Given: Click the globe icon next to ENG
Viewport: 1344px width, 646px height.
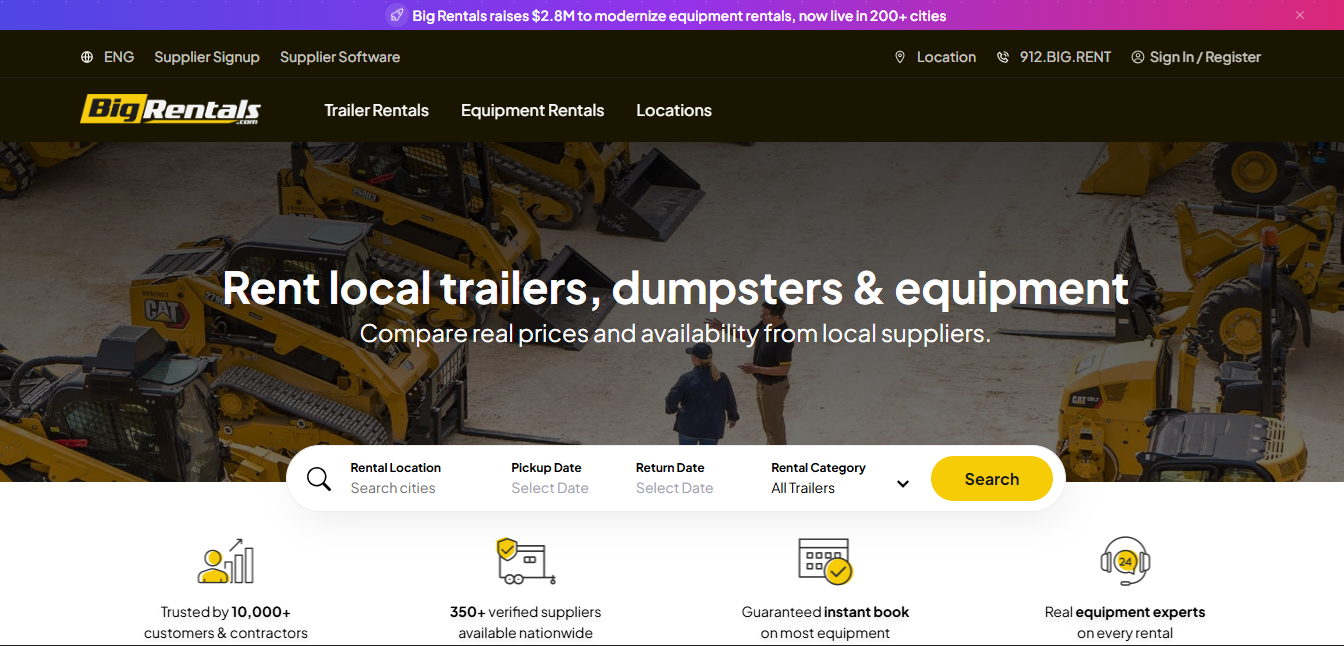Looking at the screenshot, I should (87, 57).
